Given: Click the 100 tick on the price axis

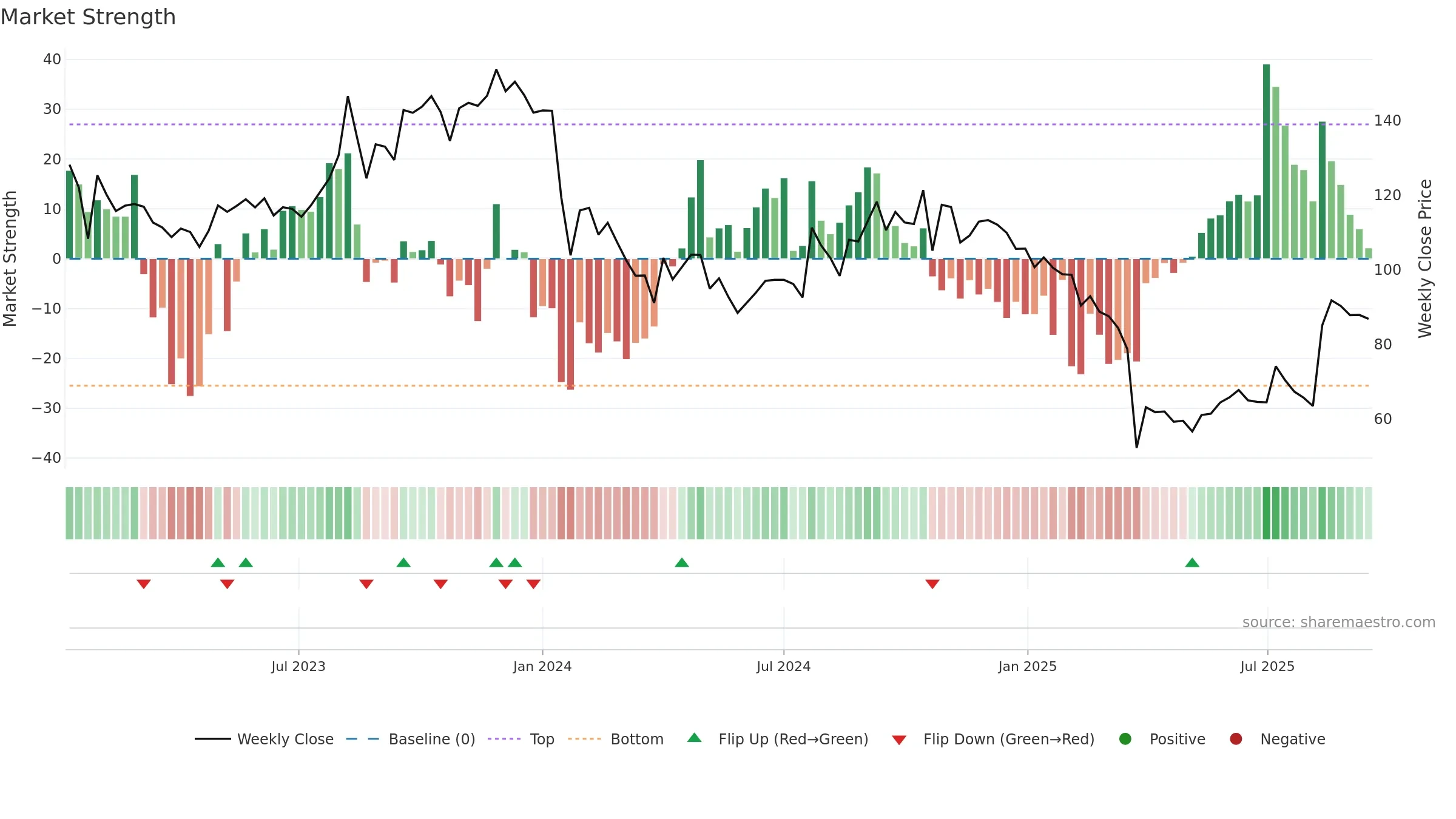Looking at the screenshot, I should pos(1387,270).
